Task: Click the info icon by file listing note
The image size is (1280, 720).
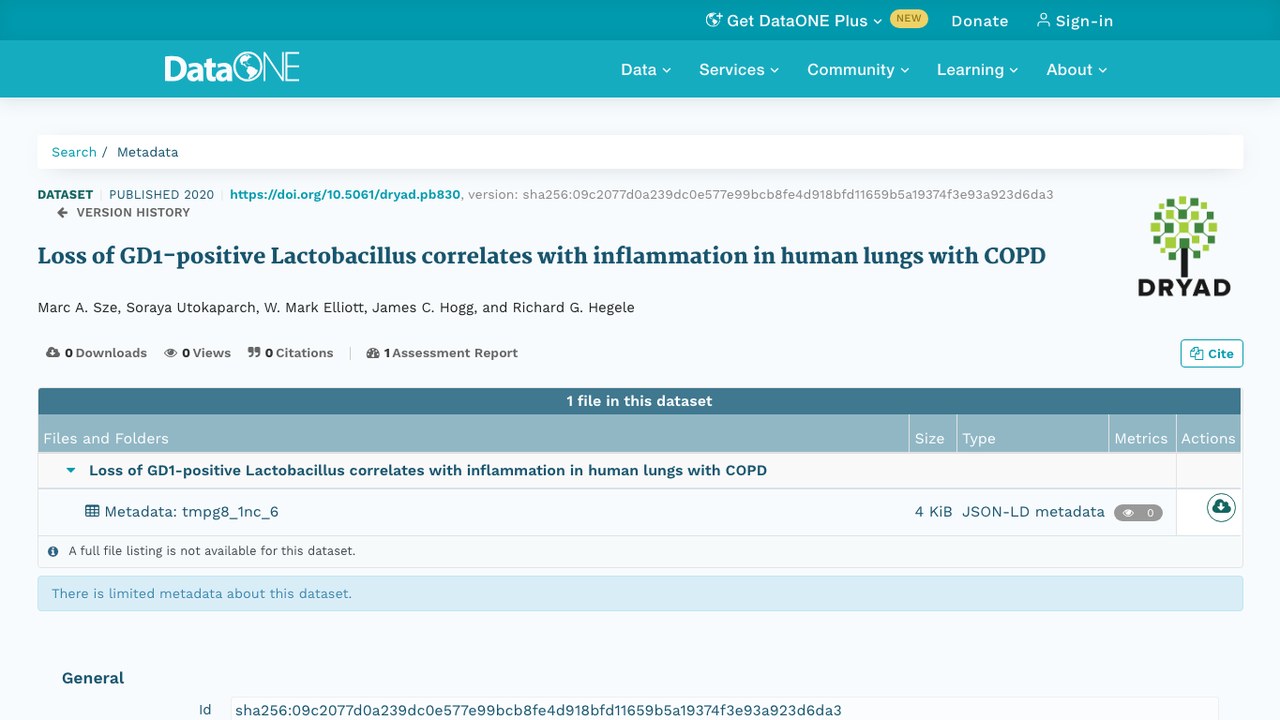Action: [x=54, y=551]
